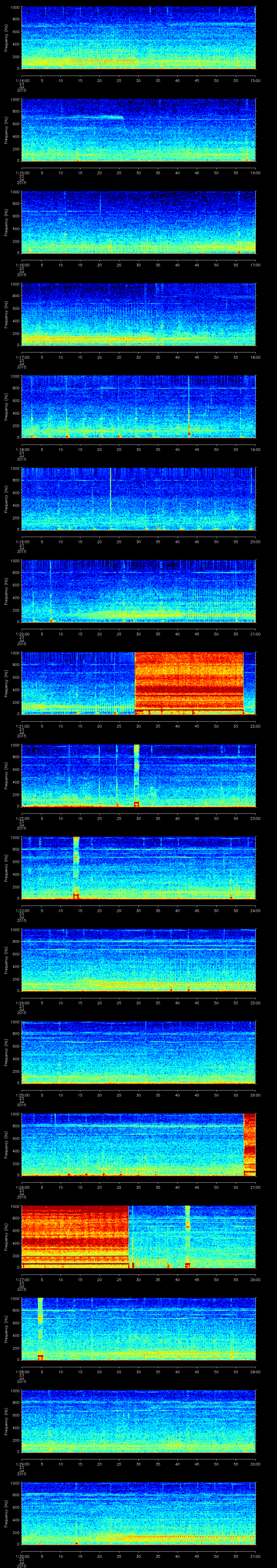277x1568 pixels.
Task: Click the spectrogram panel starting at 1:17:00
Action: coord(139,314)
